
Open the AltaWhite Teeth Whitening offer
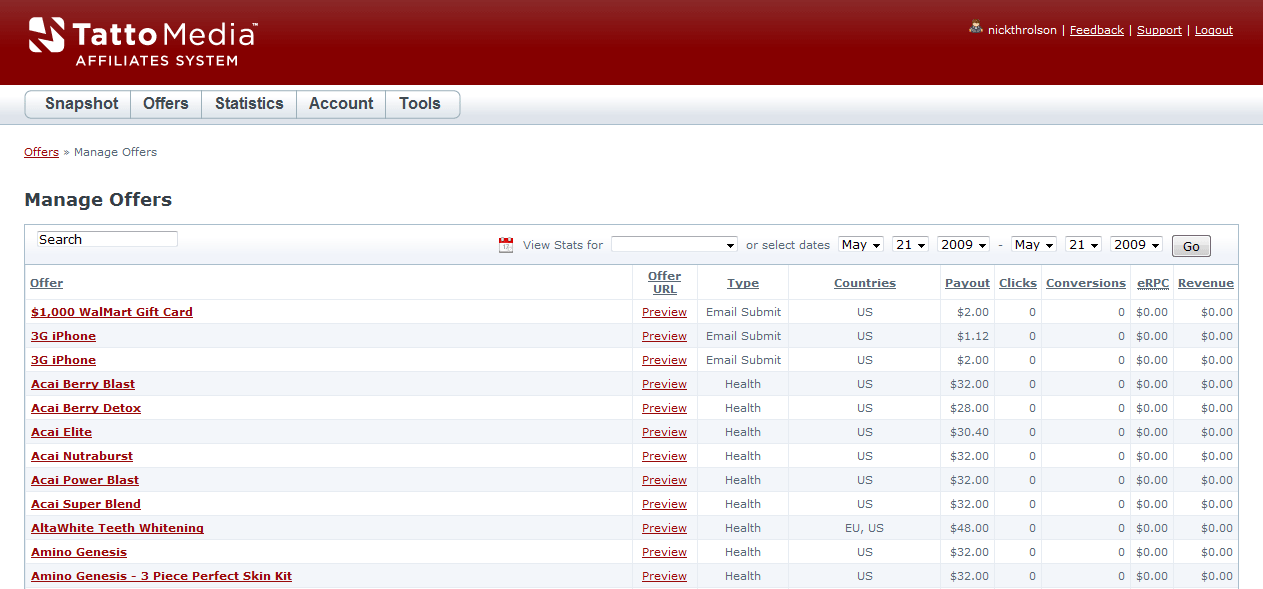click(x=117, y=528)
